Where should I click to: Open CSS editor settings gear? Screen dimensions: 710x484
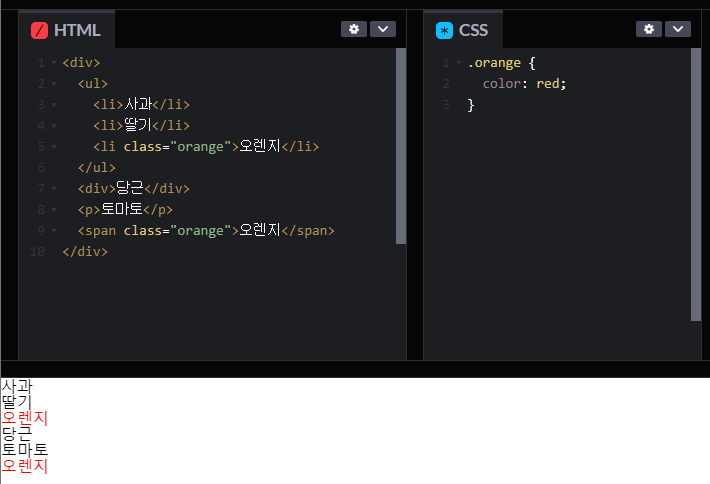point(649,29)
